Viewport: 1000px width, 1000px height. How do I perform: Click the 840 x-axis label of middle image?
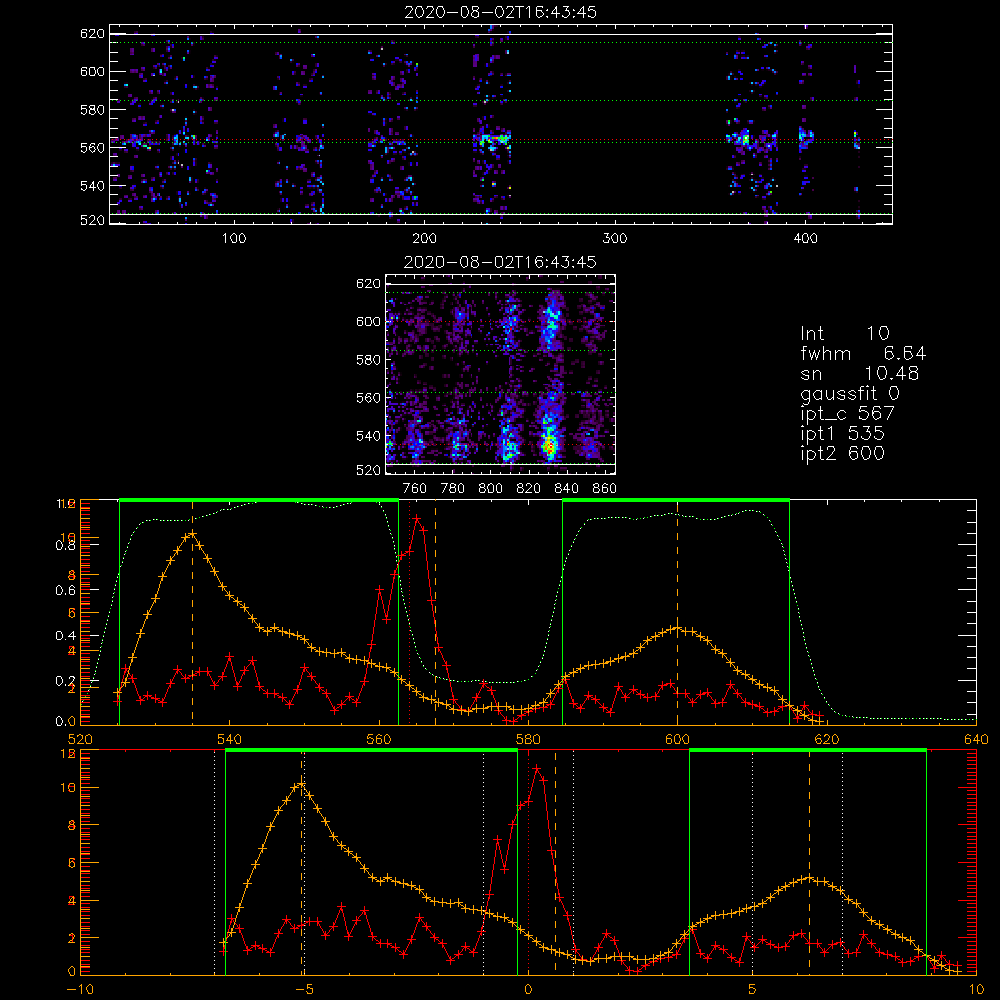tap(566, 489)
